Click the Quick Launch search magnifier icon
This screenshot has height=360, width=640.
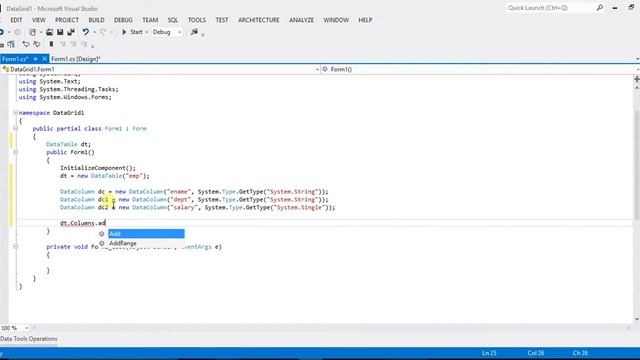(600, 8)
